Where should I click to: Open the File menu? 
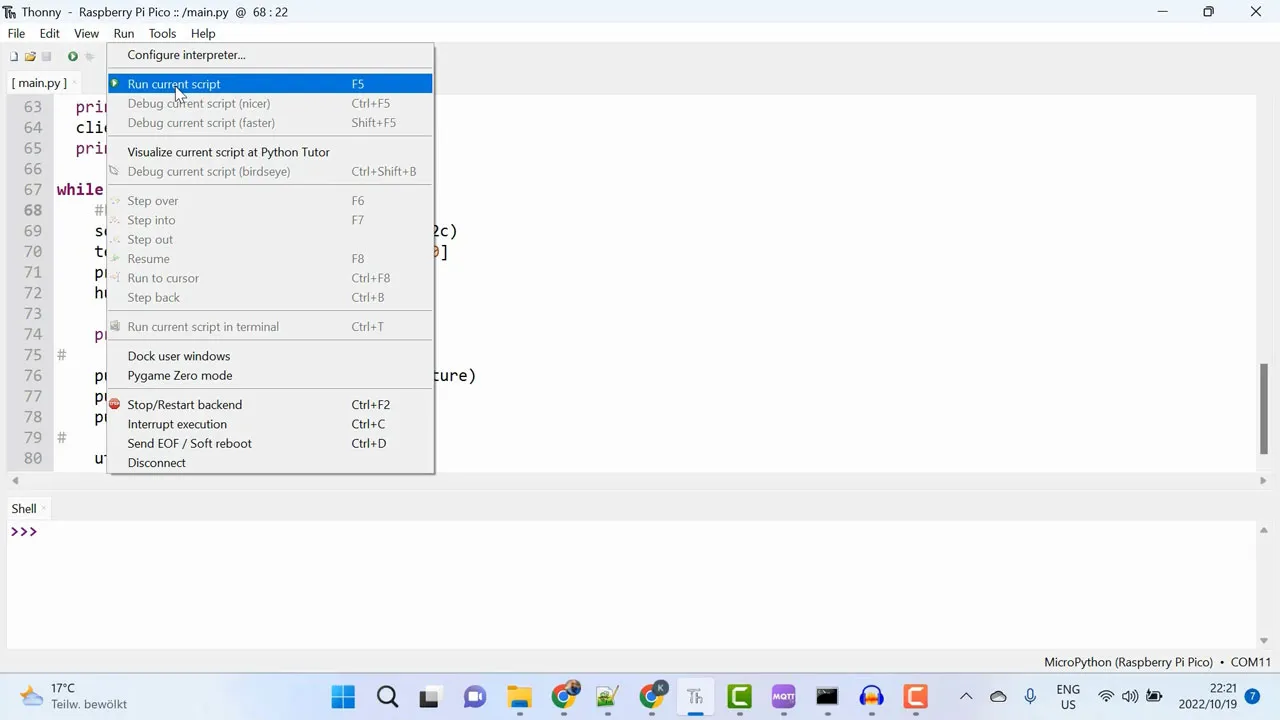16,33
